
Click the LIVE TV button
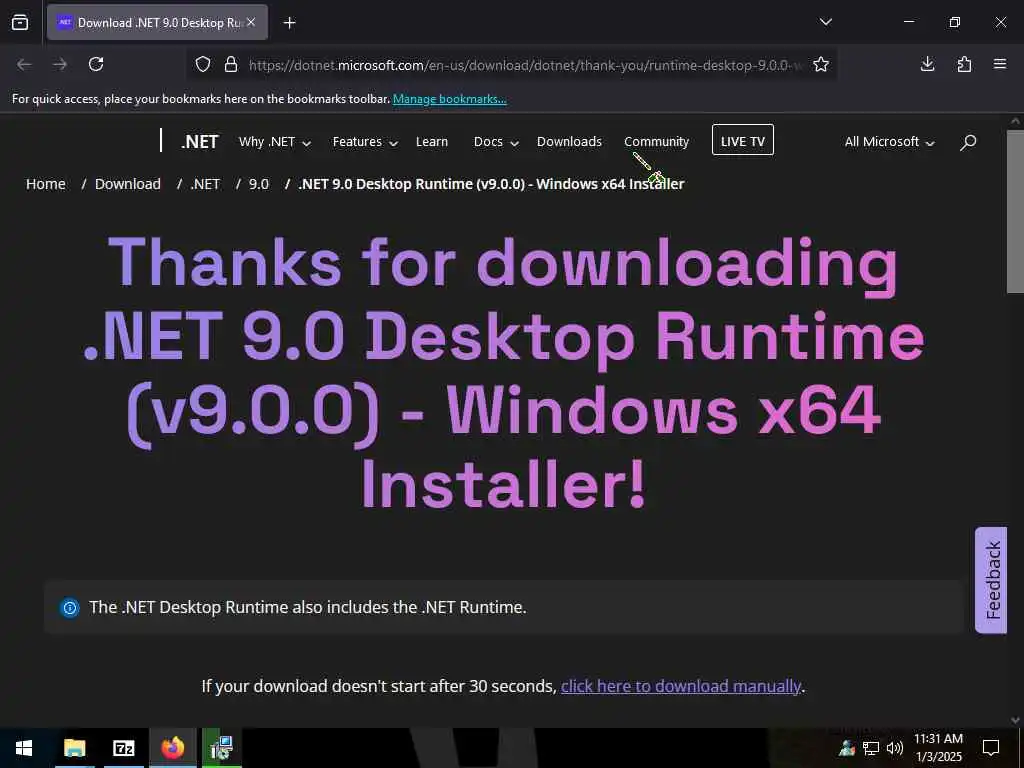click(x=743, y=140)
